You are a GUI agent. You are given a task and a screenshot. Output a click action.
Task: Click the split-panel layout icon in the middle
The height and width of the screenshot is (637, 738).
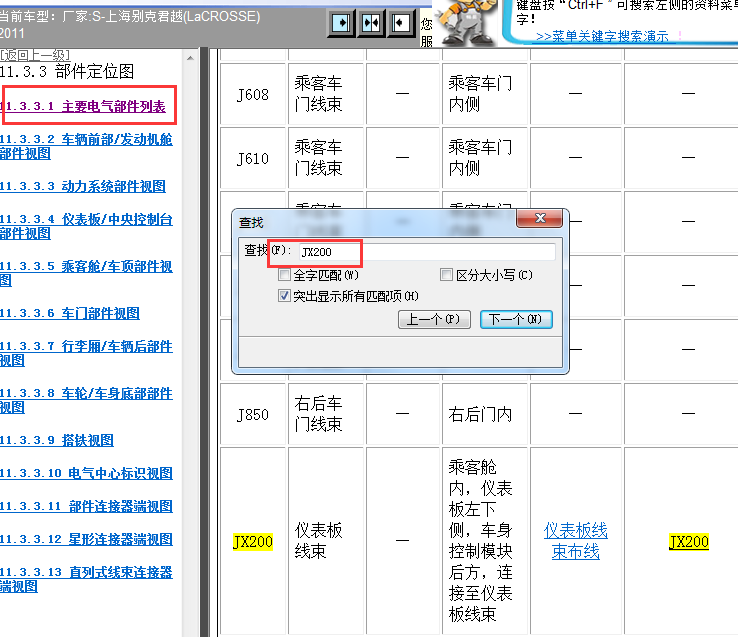tap(371, 23)
